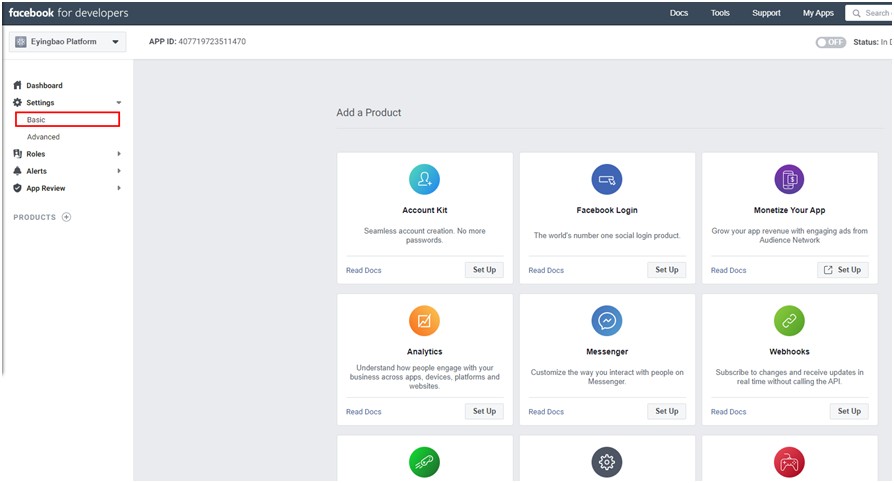The width and height of the screenshot is (894, 483).
Task: Toggle the app status OFF switch
Action: [x=830, y=42]
